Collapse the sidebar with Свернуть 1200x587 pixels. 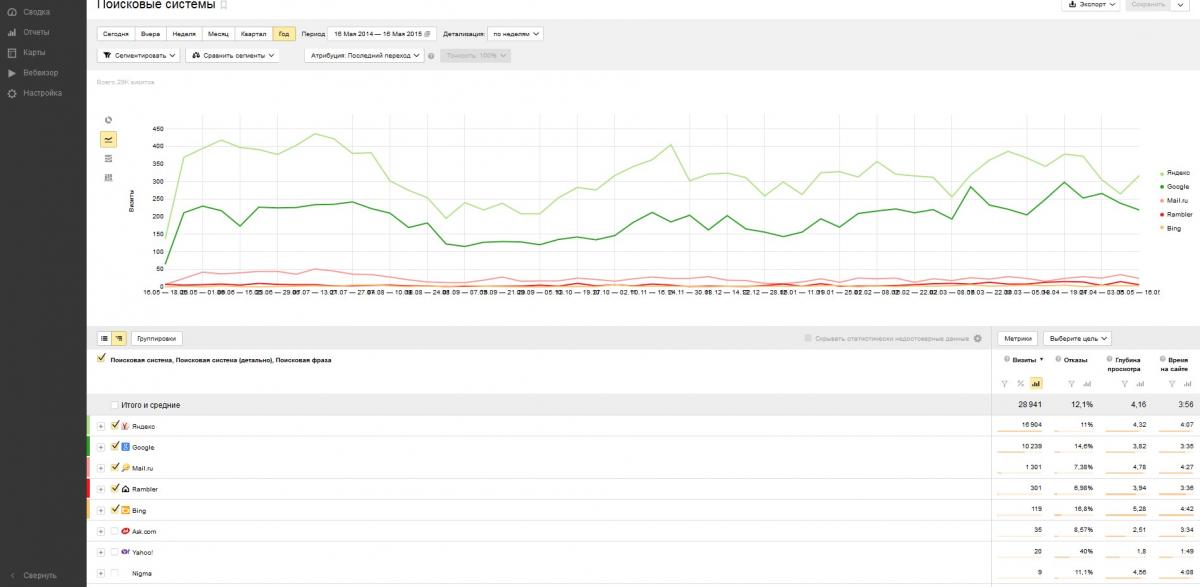[x=33, y=575]
